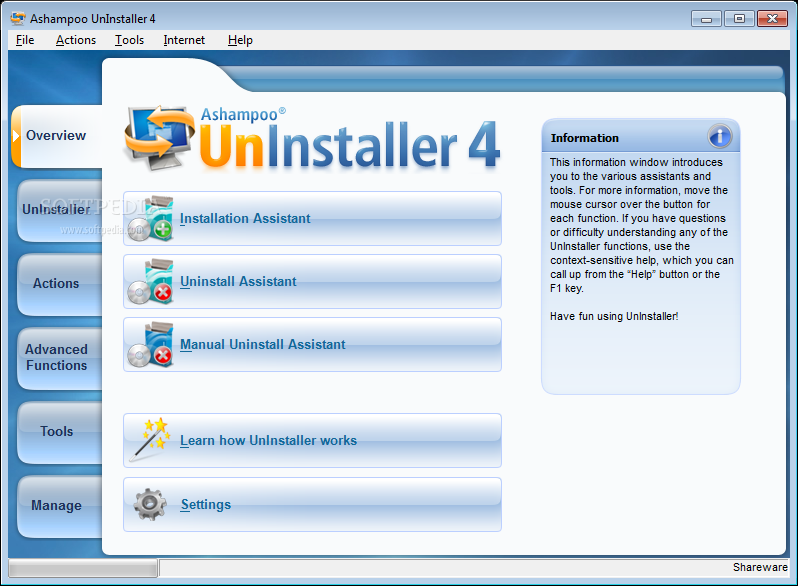Open the Settings link
798x586 pixels.
pos(312,505)
